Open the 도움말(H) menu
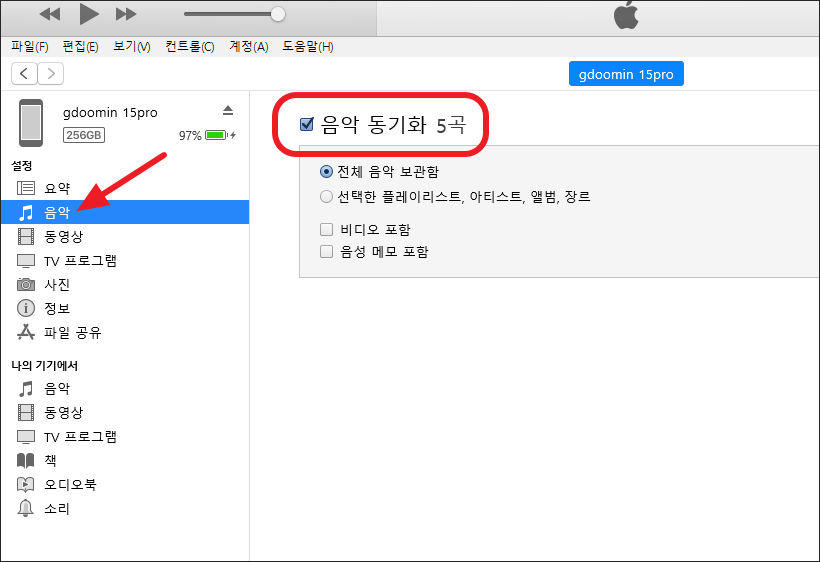The width and height of the screenshot is (820, 562). click(308, 47)
